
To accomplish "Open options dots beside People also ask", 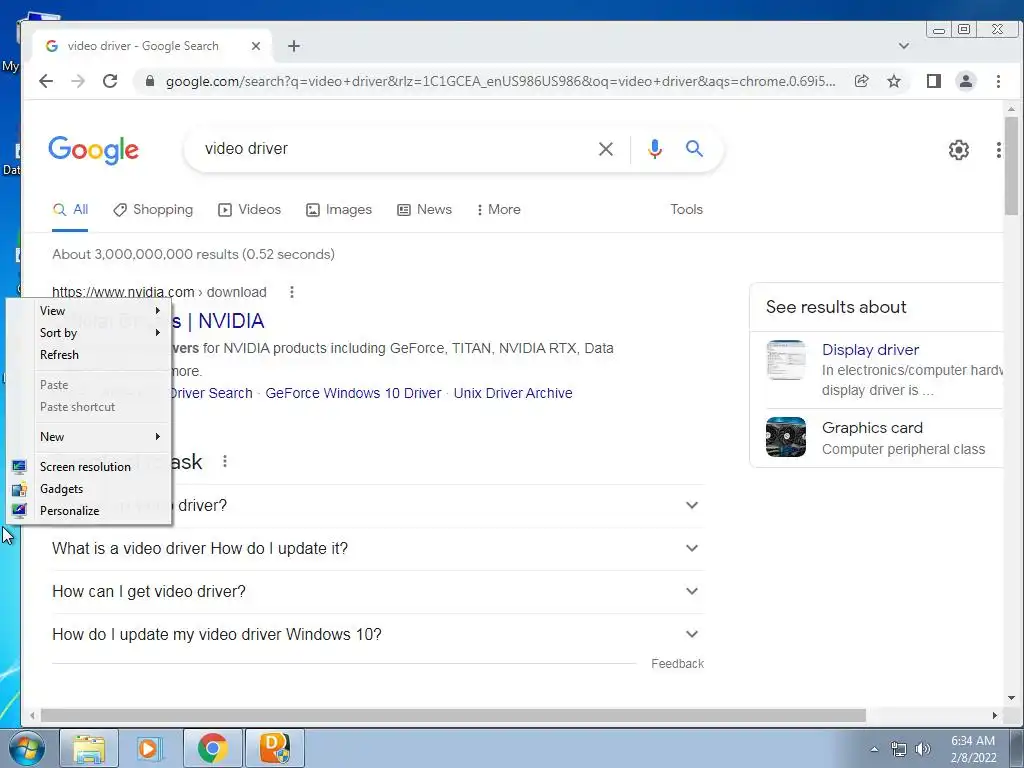I will click(x=225, y=462).
